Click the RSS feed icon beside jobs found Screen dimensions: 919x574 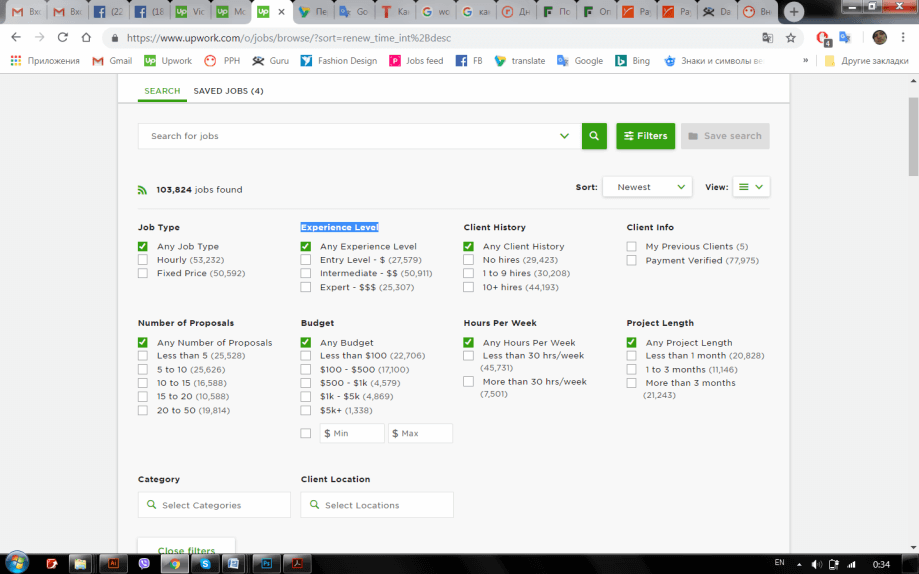coord(142,190)
